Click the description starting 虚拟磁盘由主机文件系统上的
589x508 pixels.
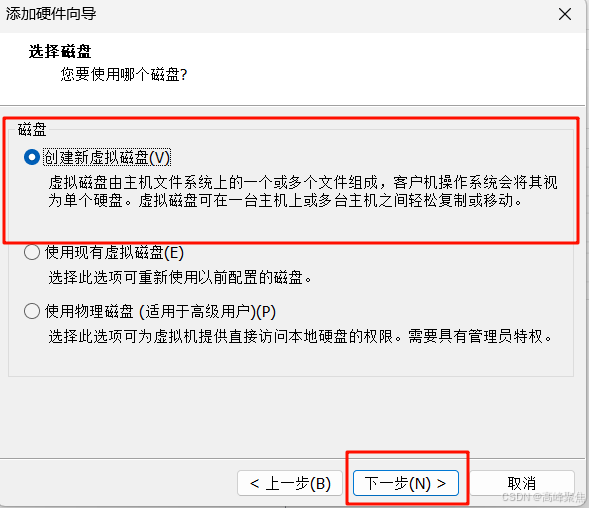(x=303, y=191)
